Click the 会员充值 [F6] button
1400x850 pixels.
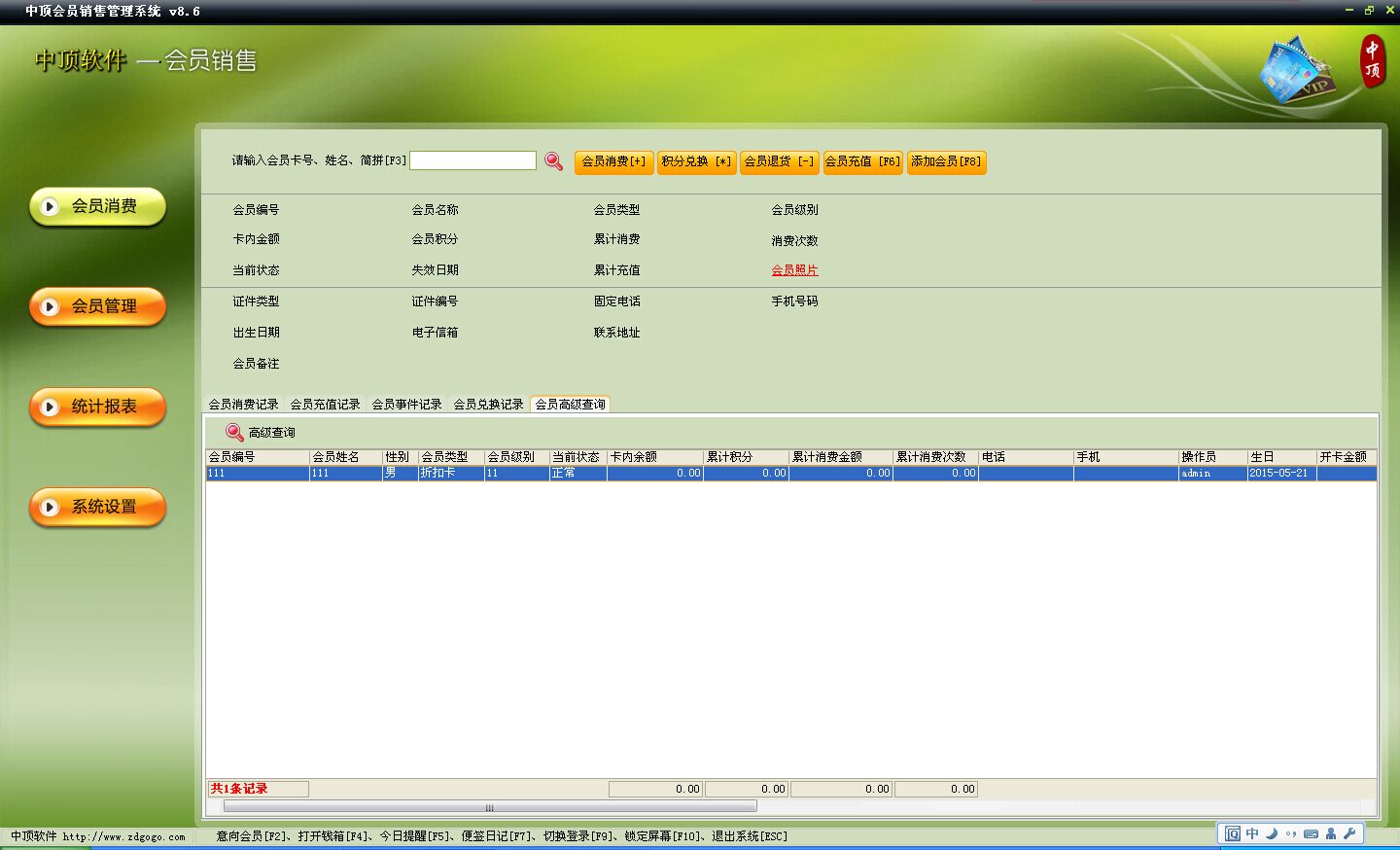pos(863,162)
